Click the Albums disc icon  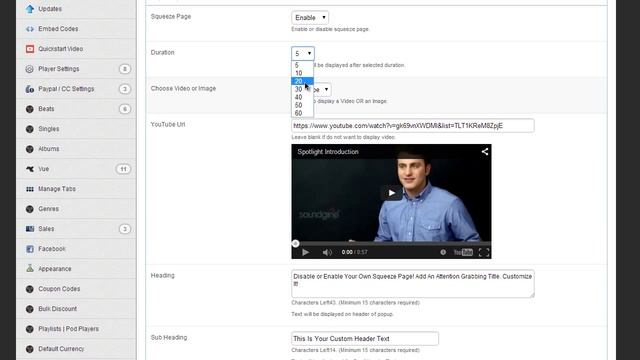tap(29, 149)
